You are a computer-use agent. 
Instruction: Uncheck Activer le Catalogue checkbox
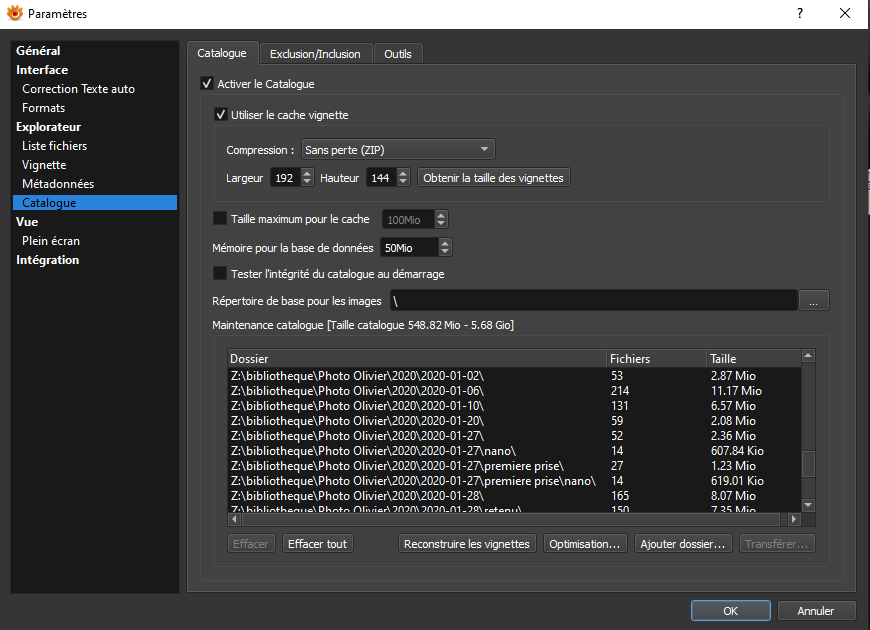pos(206,83)
